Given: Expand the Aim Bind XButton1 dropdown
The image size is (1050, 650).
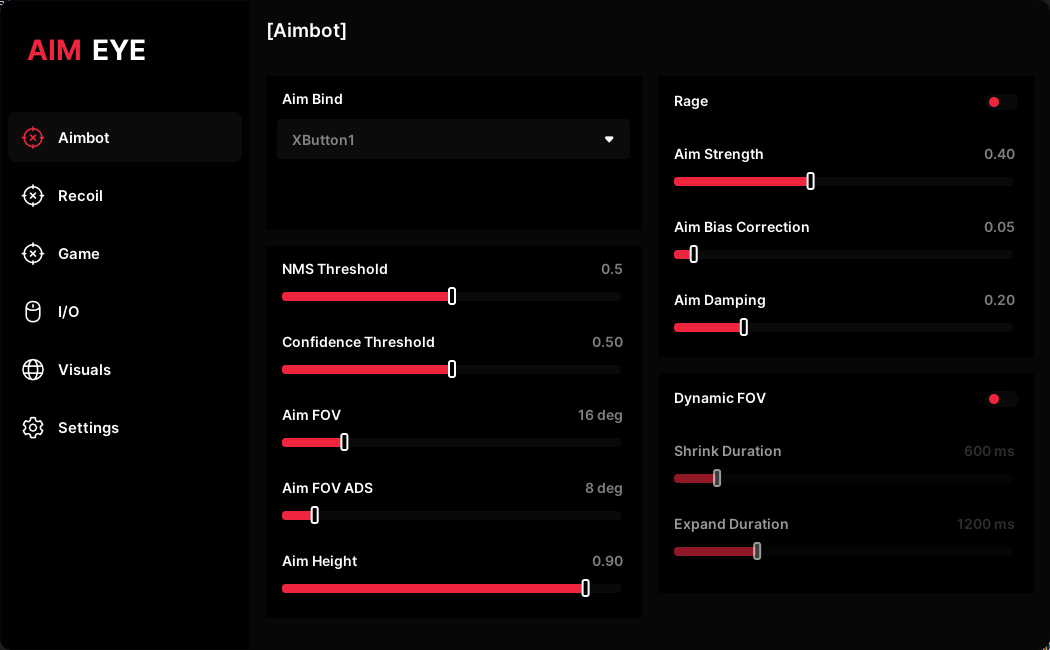Looking at the screenshot, I should (x=453, y=140).
